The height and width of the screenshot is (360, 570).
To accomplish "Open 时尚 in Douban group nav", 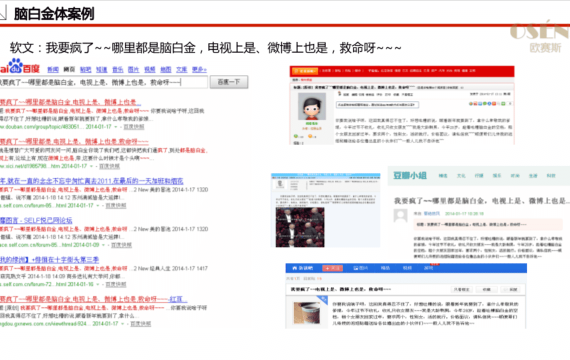I will coord(515,176).
